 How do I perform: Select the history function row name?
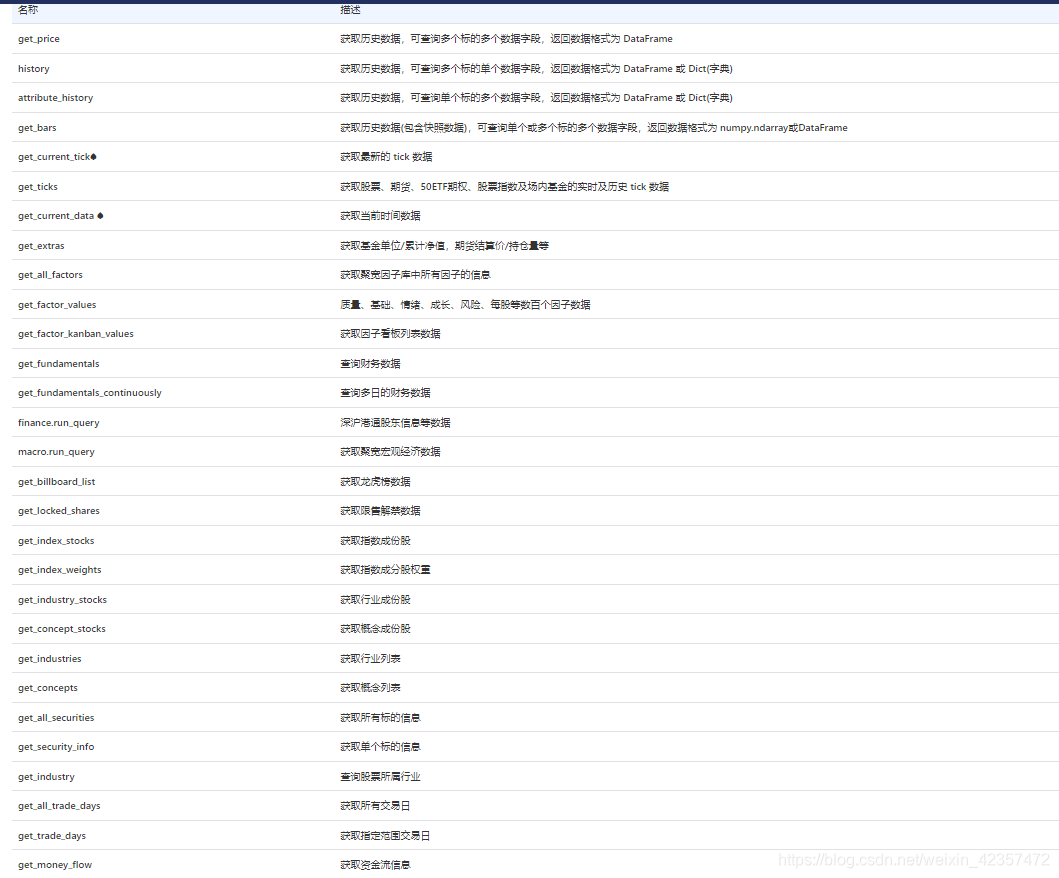(x=34, y=69)
